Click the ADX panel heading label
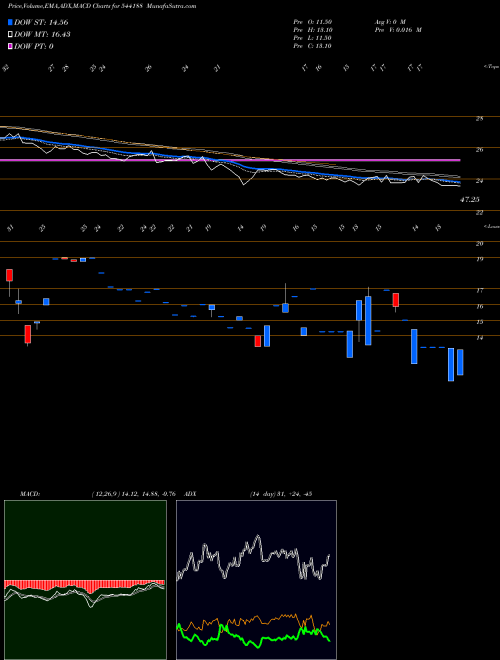 click(191, 494)
